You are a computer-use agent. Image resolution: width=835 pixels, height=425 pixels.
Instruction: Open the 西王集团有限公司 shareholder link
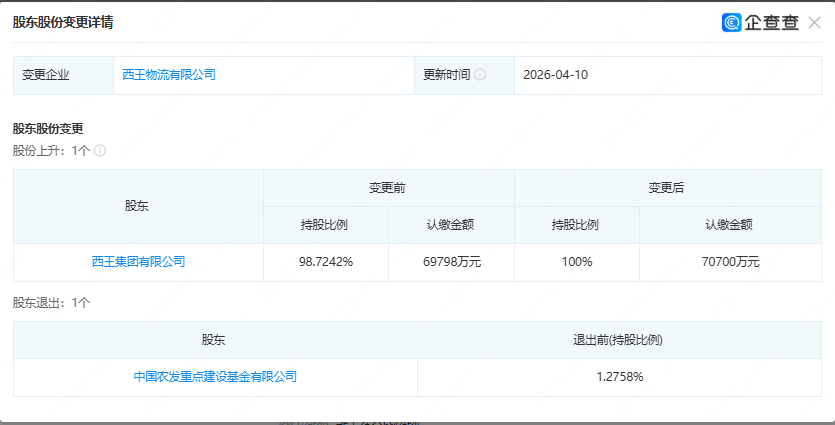[x=138, y=262]
